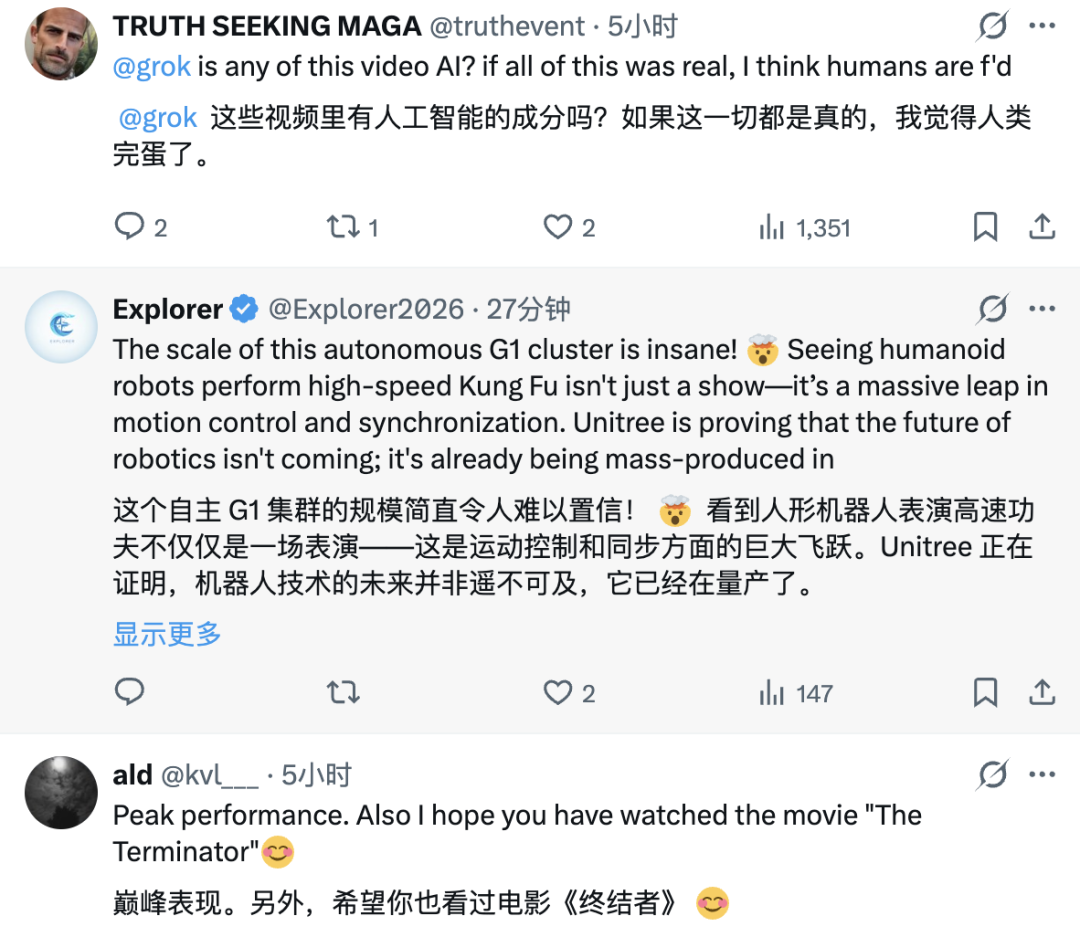Open @Explorer2026 profile handle
Viewport: 1080px width, 937px height.
(x=365, y=309)
